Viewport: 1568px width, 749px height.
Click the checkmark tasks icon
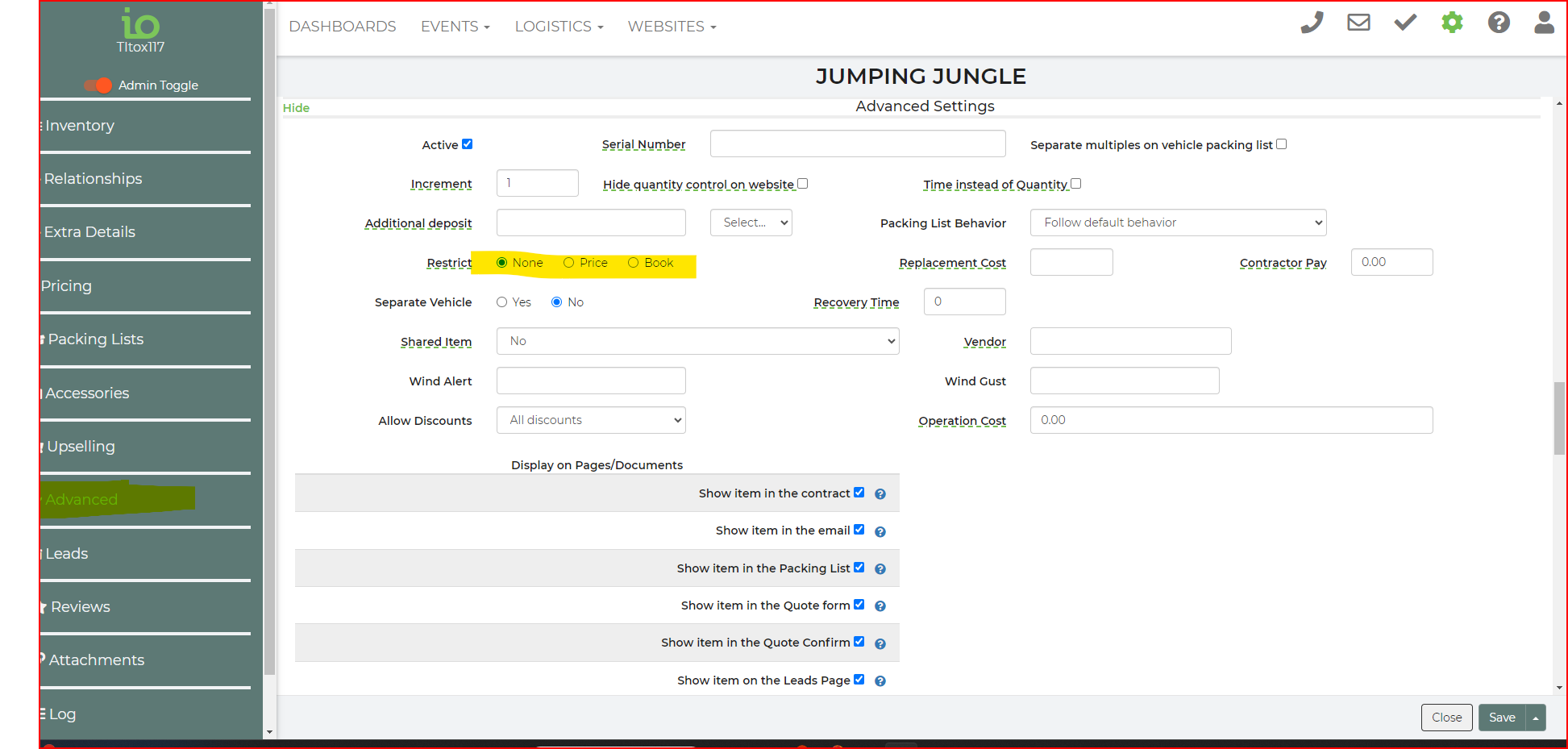[x=1405, y=23]
